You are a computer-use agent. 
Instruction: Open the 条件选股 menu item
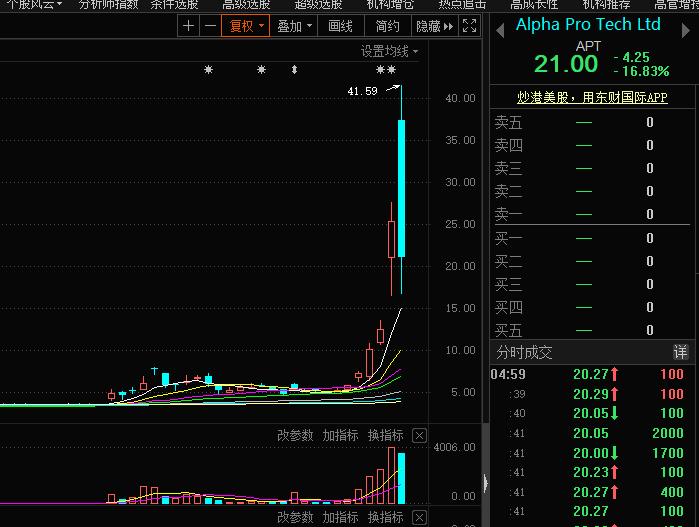tap(174, 4)
